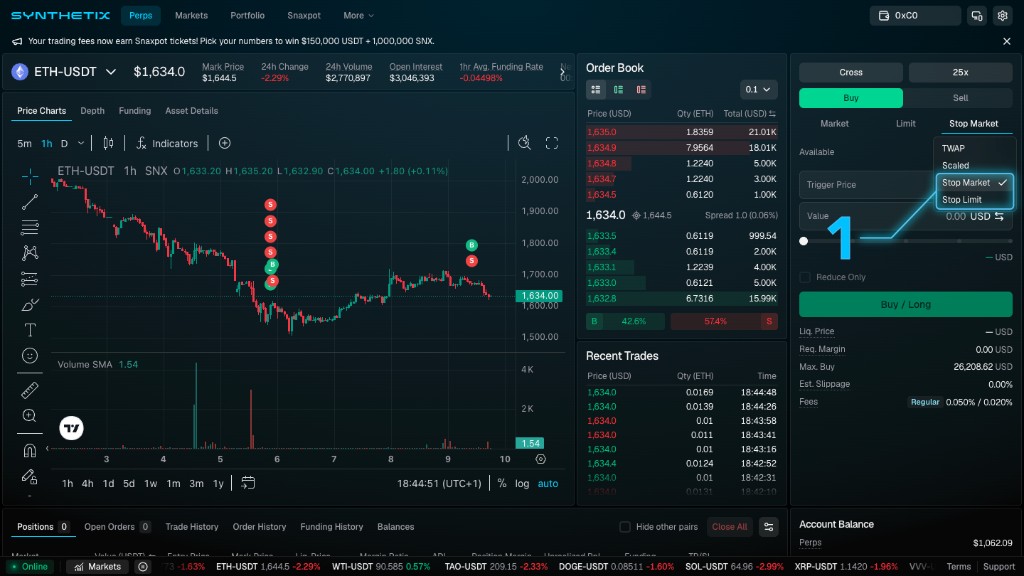Click the Close All button
Viewport: 1024px width, 576px height.
click(729, 527)
